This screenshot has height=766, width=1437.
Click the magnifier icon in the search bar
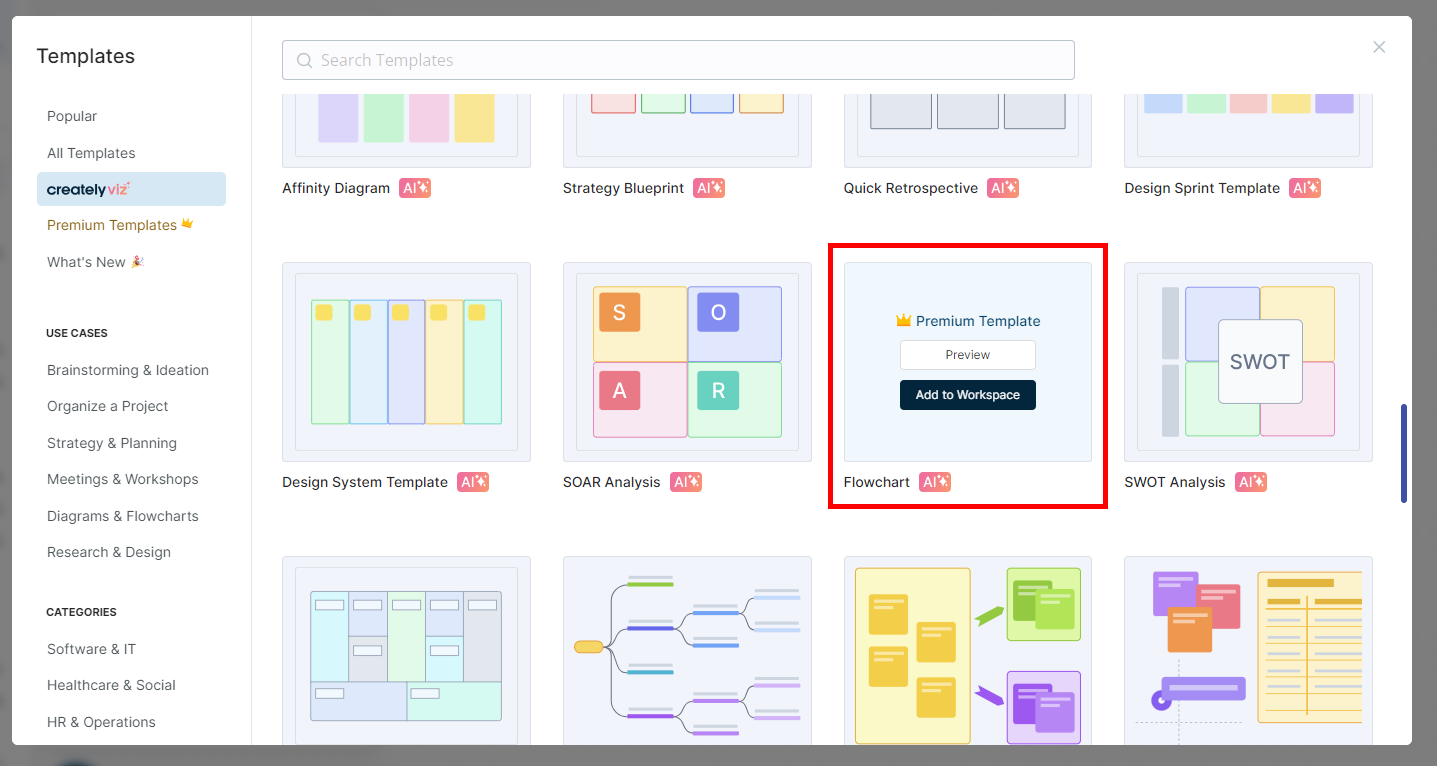(303, 60)
